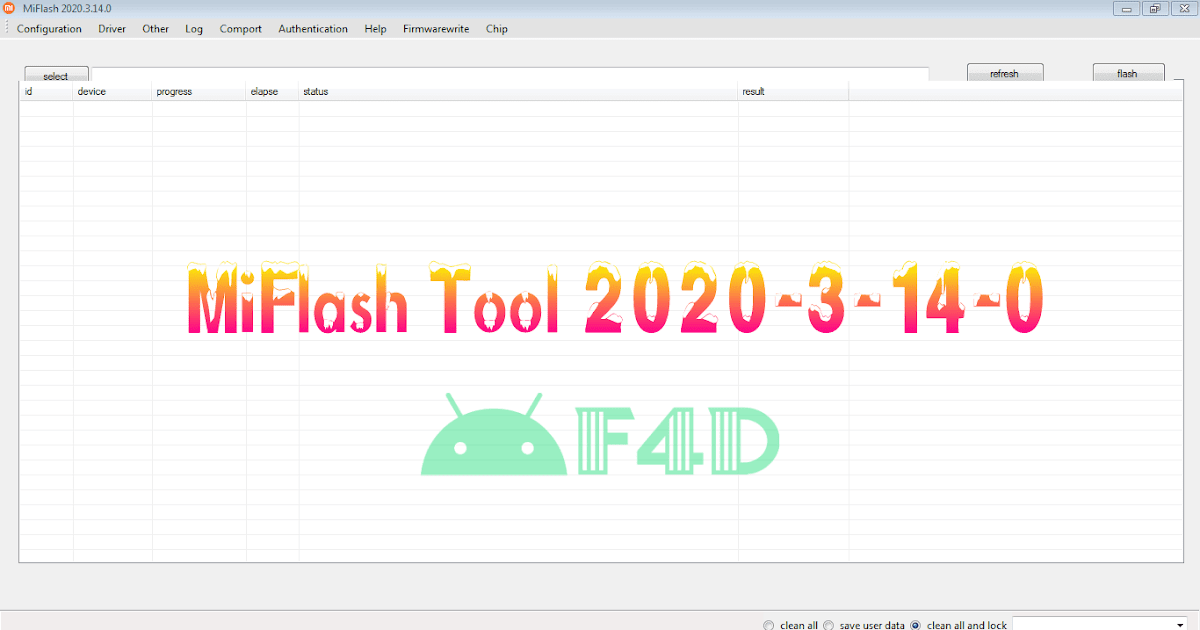Open the Firmwarewrite menu
Viewport: 1200px width, 630px height.
pyautogui.click(x=435, y=29)
